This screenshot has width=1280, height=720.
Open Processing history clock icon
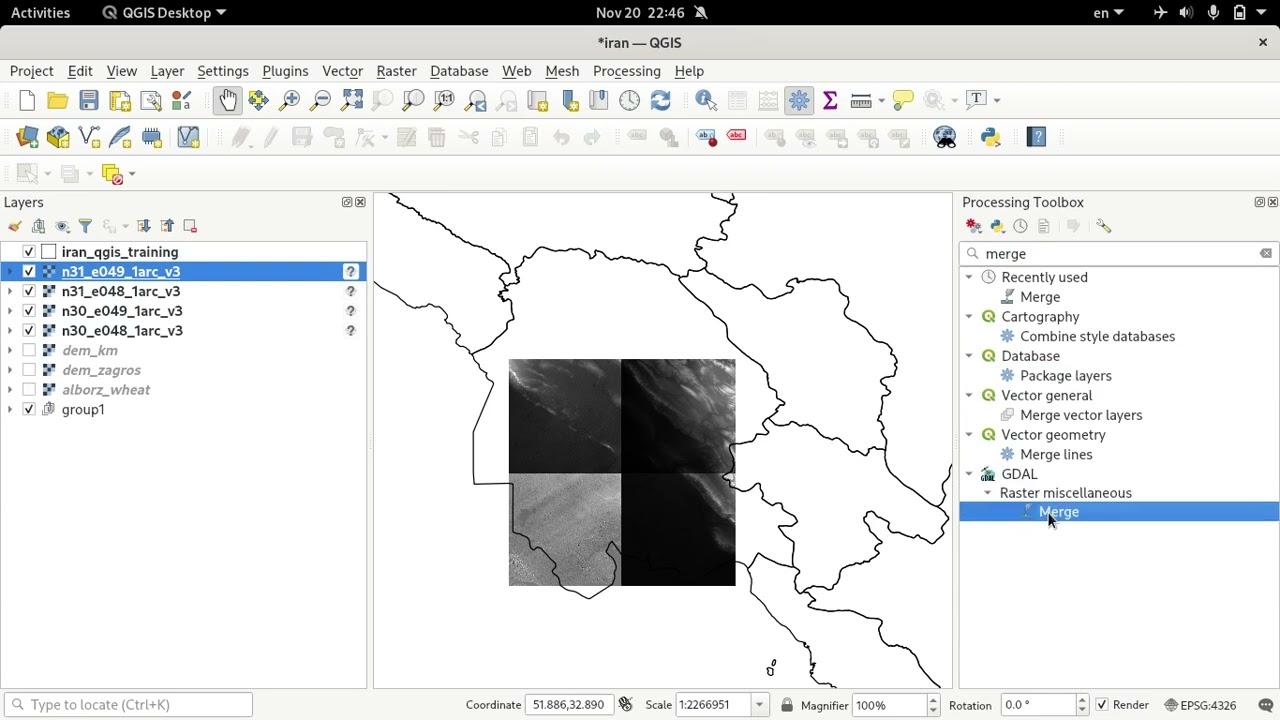tap(1020, 226)
